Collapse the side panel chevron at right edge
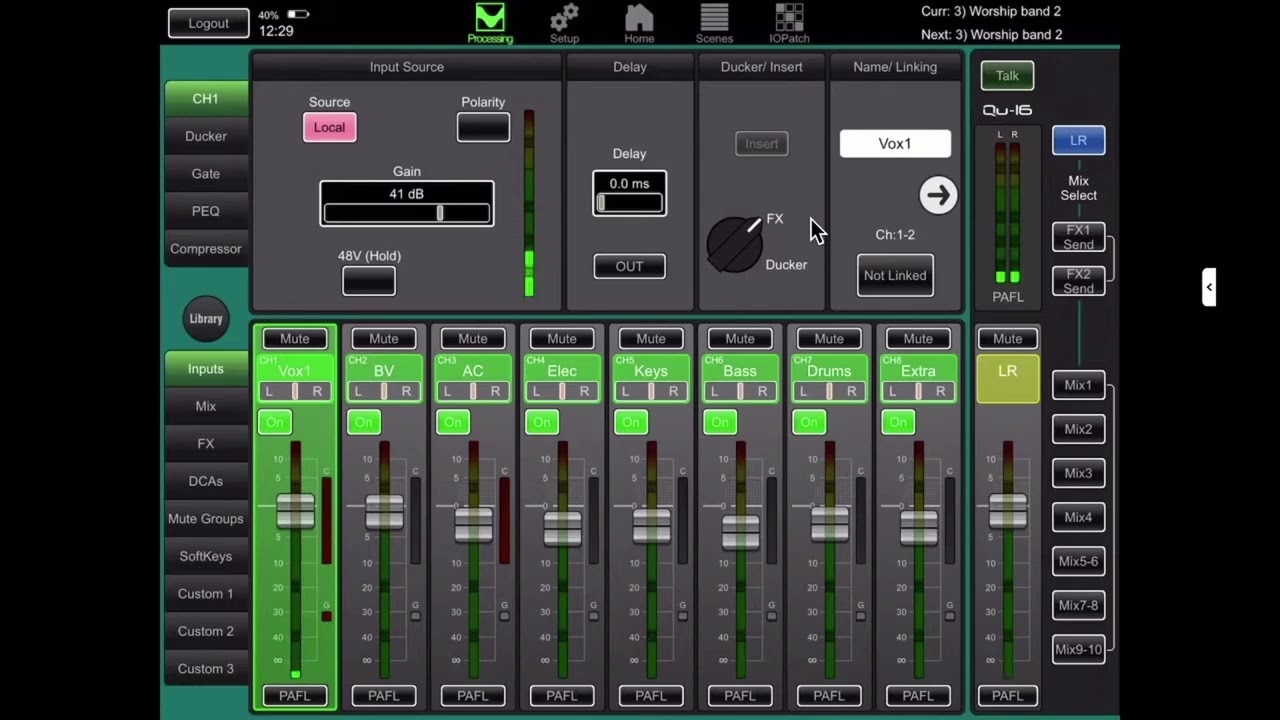The height and width of the screenshot is (720, 1280). click(1209, 288)
